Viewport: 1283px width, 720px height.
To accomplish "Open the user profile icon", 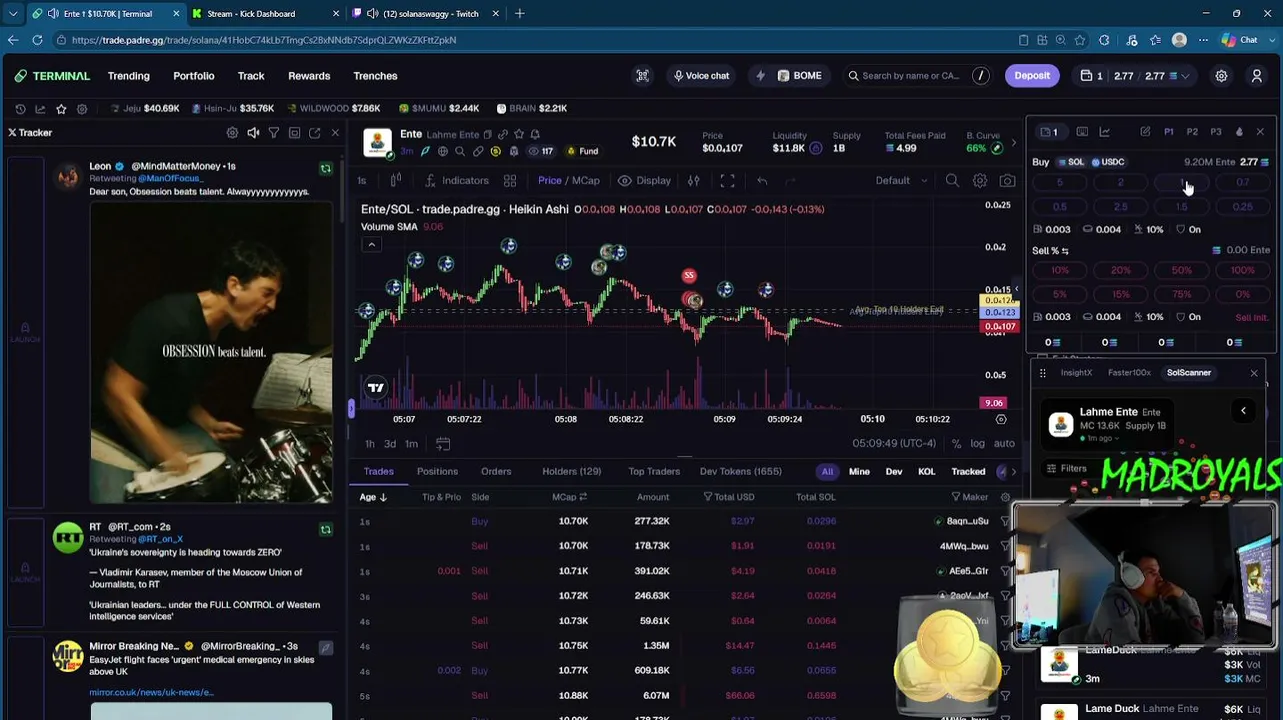I will 1257,76.
